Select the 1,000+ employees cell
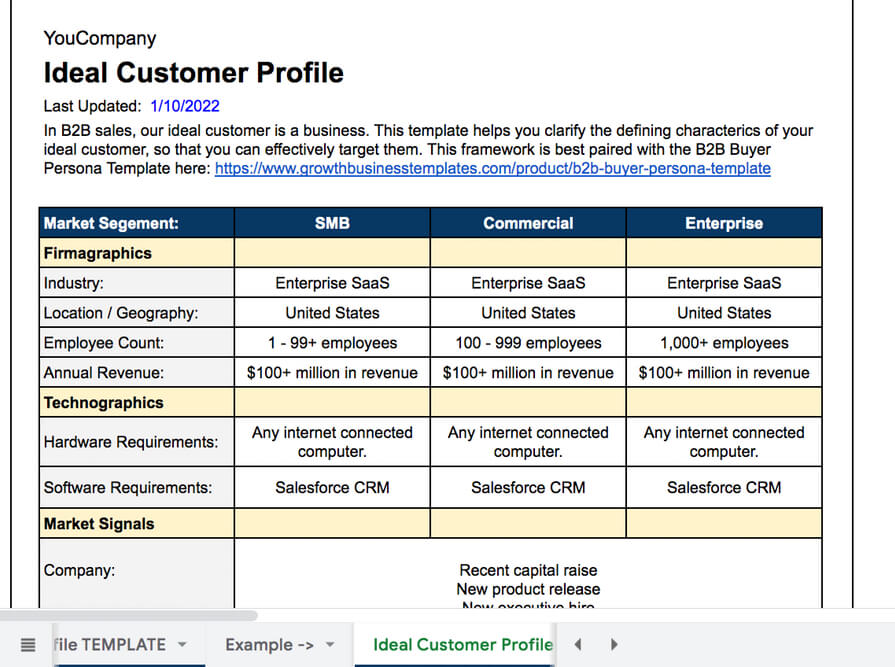 (724, 343)
